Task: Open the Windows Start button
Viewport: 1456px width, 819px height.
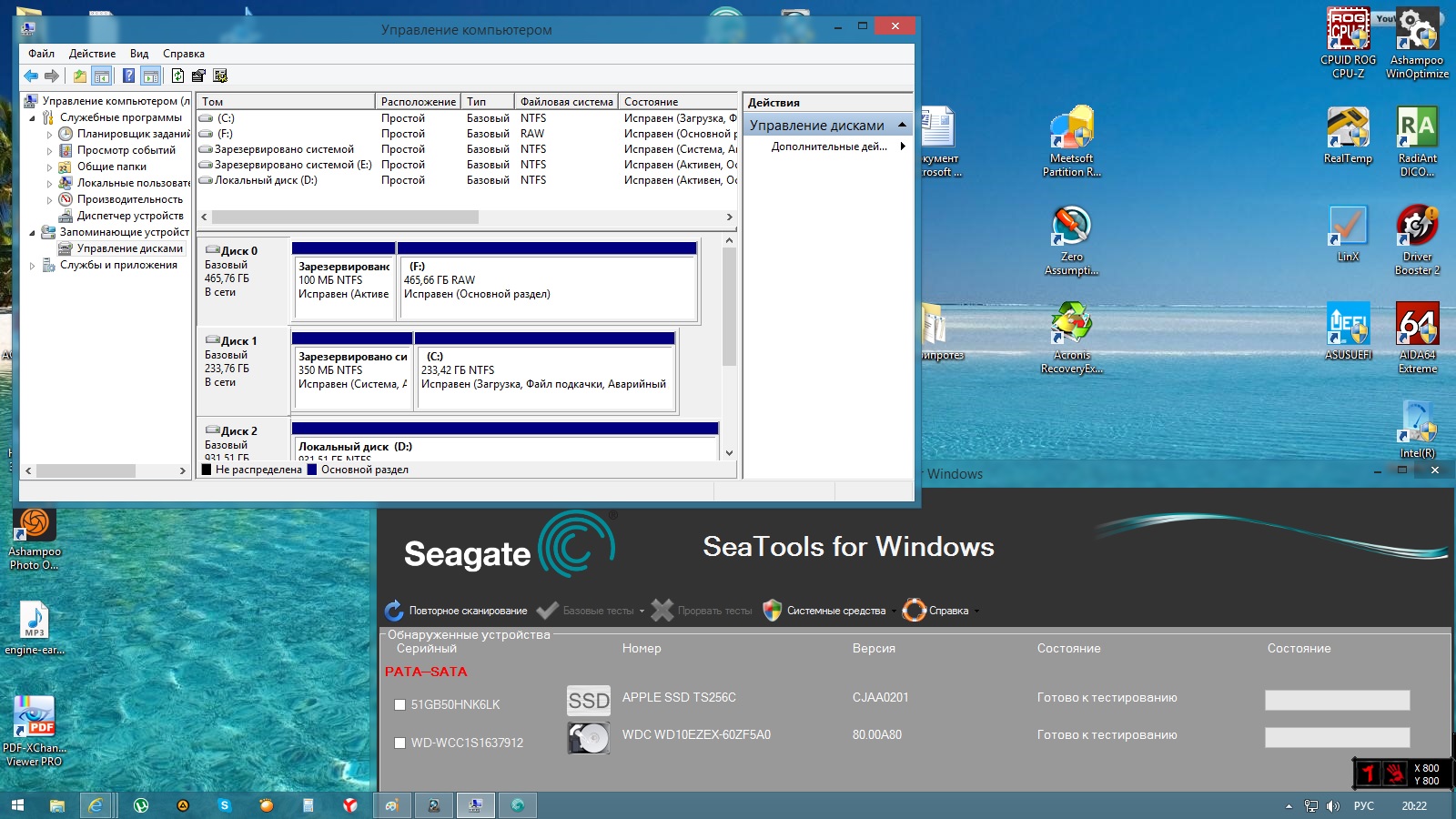Action: (17, 805)
